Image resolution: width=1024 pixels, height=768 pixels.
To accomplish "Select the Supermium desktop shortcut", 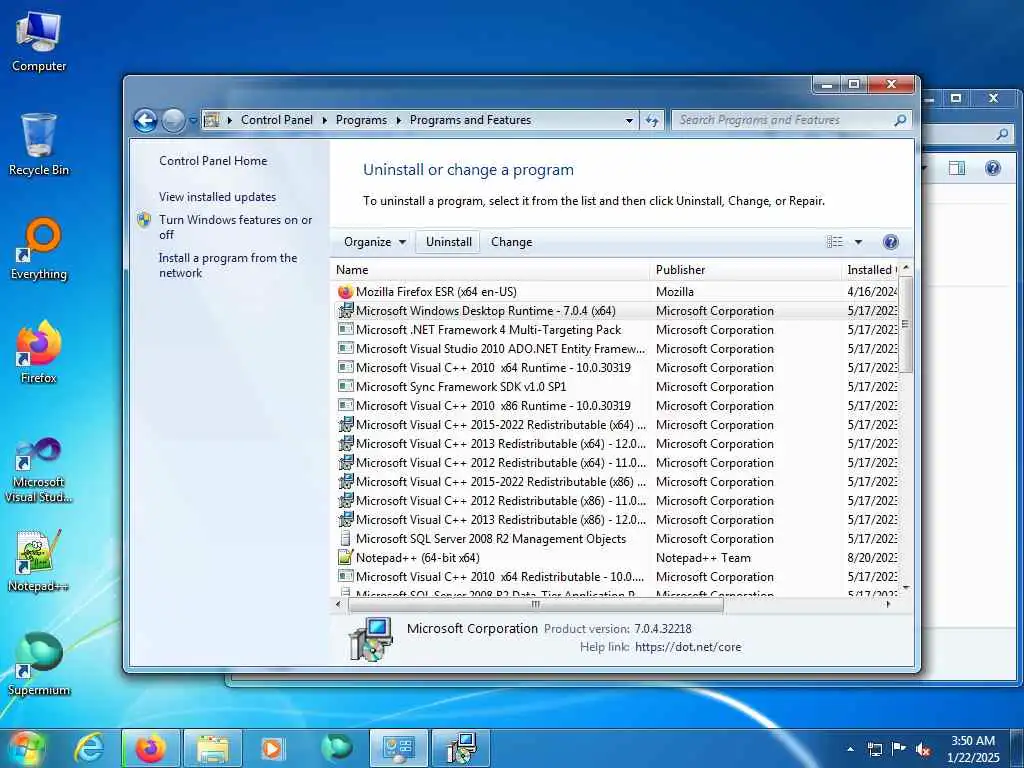I will tap(39, 665).
